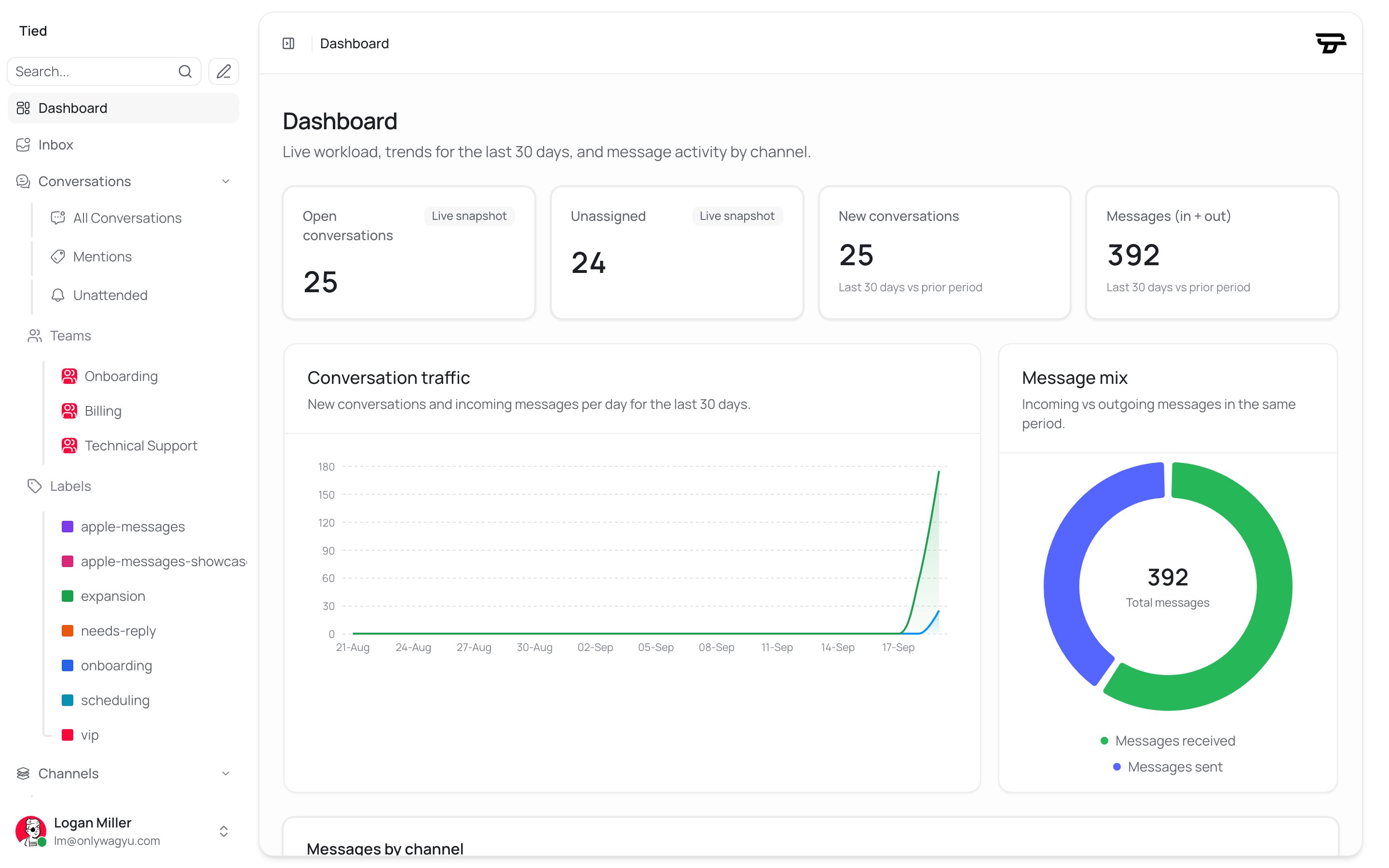Click the Technical Support team icon

[x=69, y=446]
